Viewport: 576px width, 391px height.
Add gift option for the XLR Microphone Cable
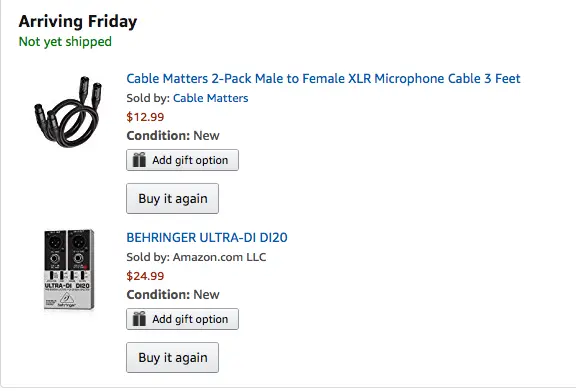tap(182, 160)
